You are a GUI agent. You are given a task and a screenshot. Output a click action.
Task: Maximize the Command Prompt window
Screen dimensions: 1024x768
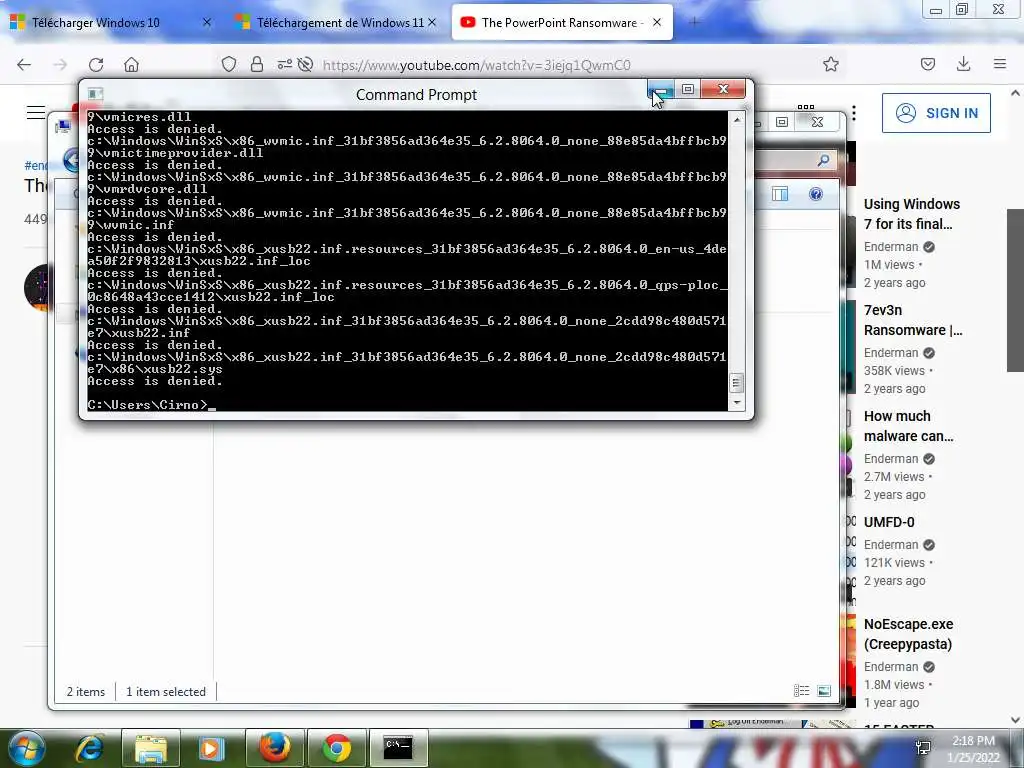point(688,89)
